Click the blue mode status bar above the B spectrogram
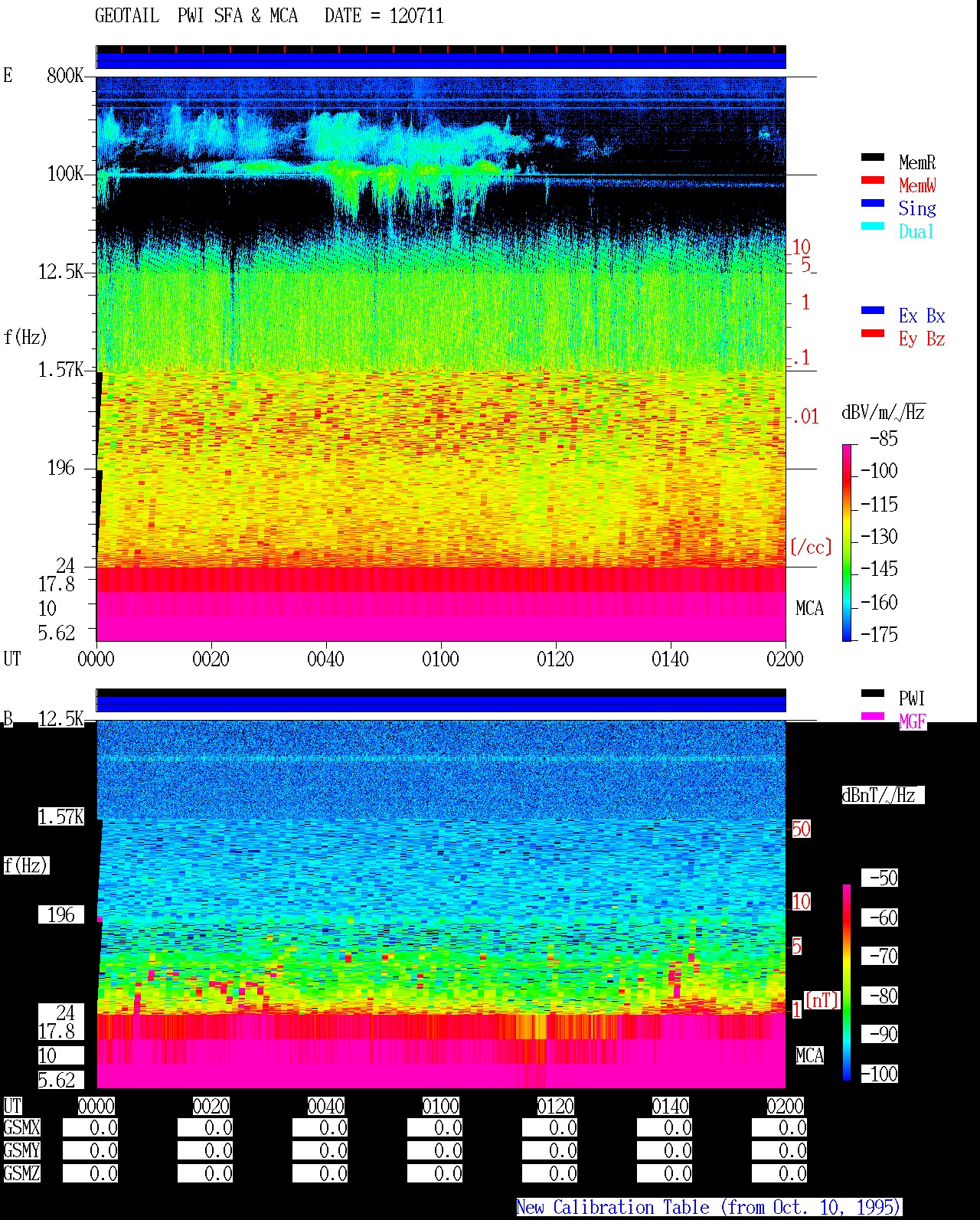 coord(441,703)
